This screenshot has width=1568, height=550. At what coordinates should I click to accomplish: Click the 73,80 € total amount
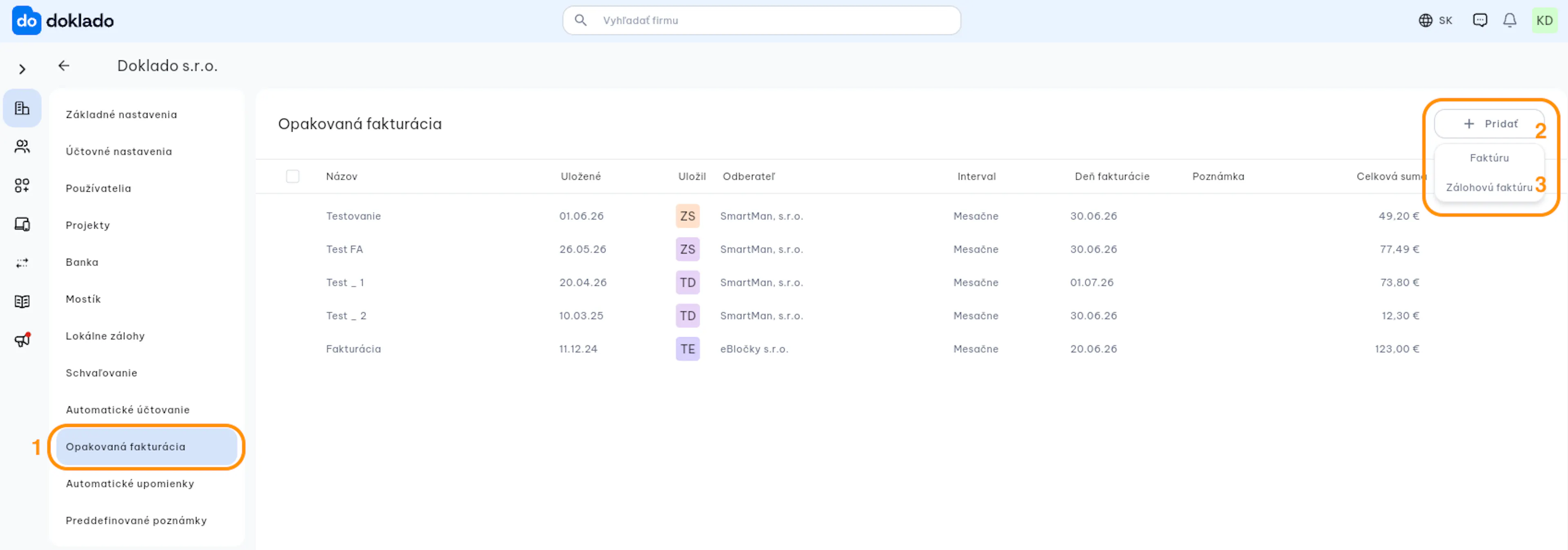(x=1399, y=282)
